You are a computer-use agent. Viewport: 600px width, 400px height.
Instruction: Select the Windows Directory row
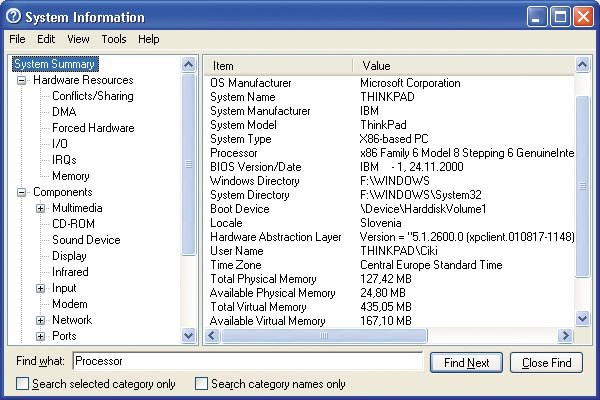[x=390, y=181]
